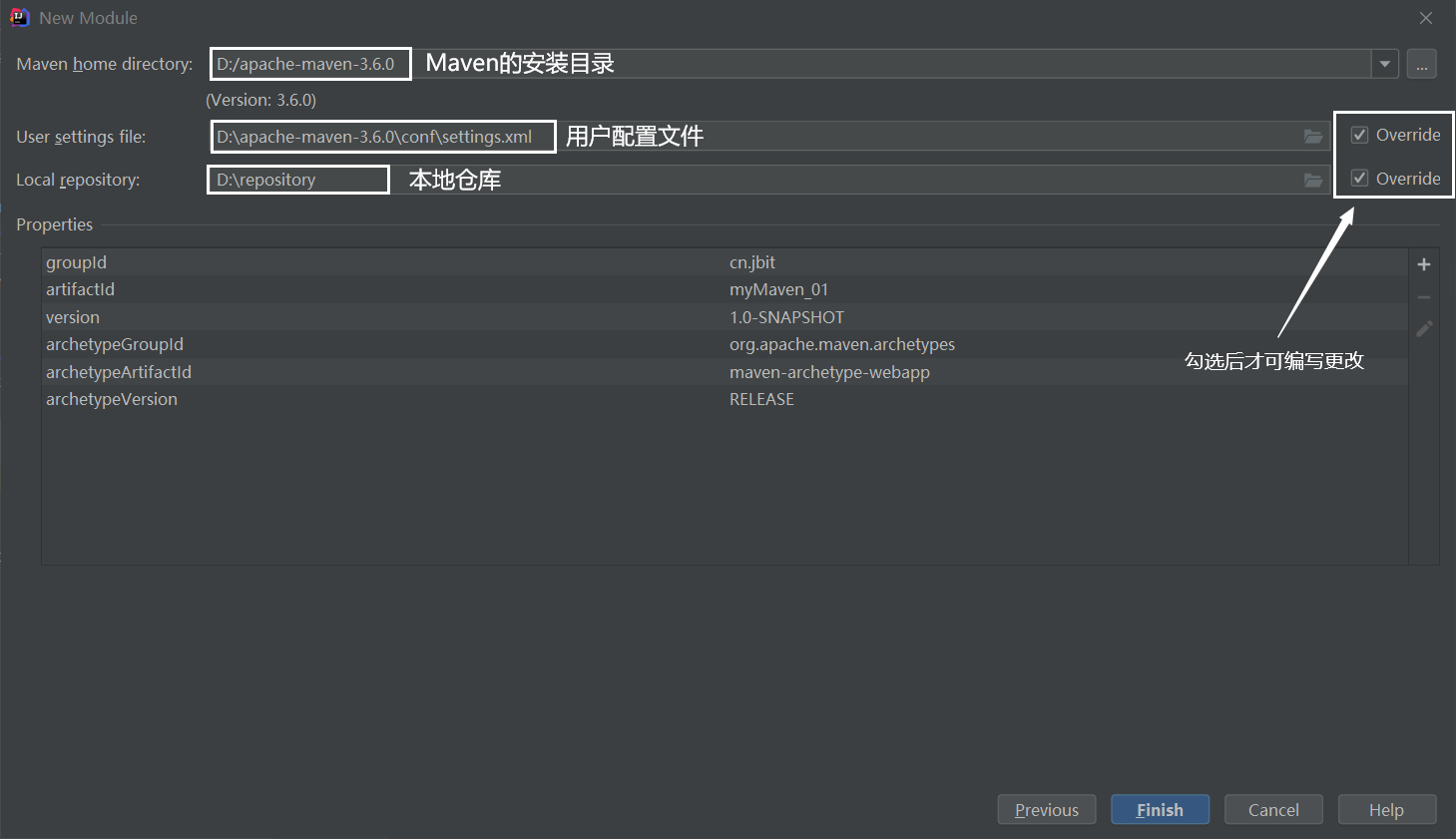The height and width of the screenshot is (839, 1456).
Task: Click the maven-archetype-webapp value
Action: pyautogui.click(x=829, y=372)
